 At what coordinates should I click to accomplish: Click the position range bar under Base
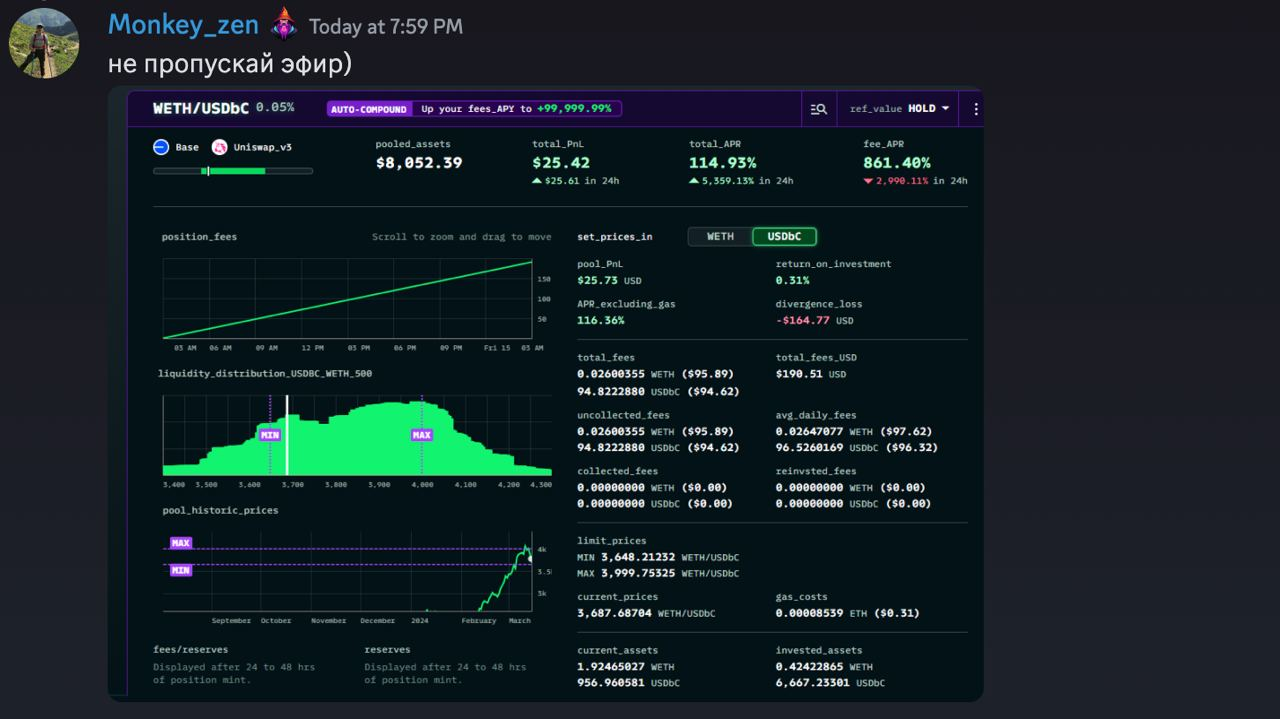coord(233,171)
